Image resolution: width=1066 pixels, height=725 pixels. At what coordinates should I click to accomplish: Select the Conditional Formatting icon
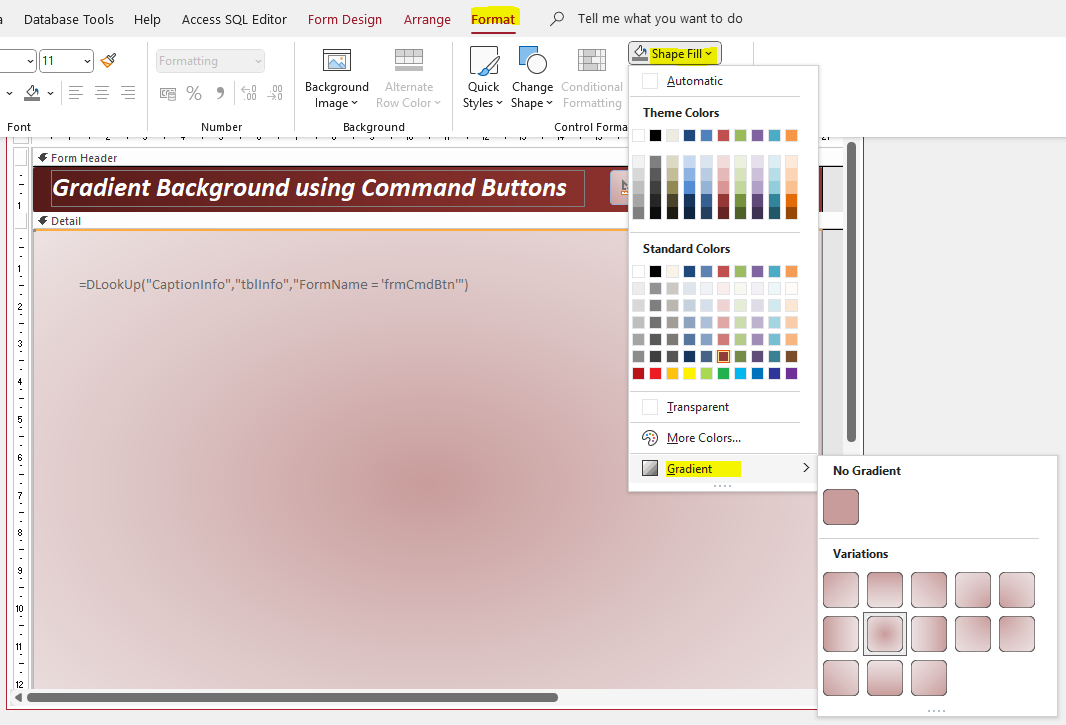pos(591,61)
